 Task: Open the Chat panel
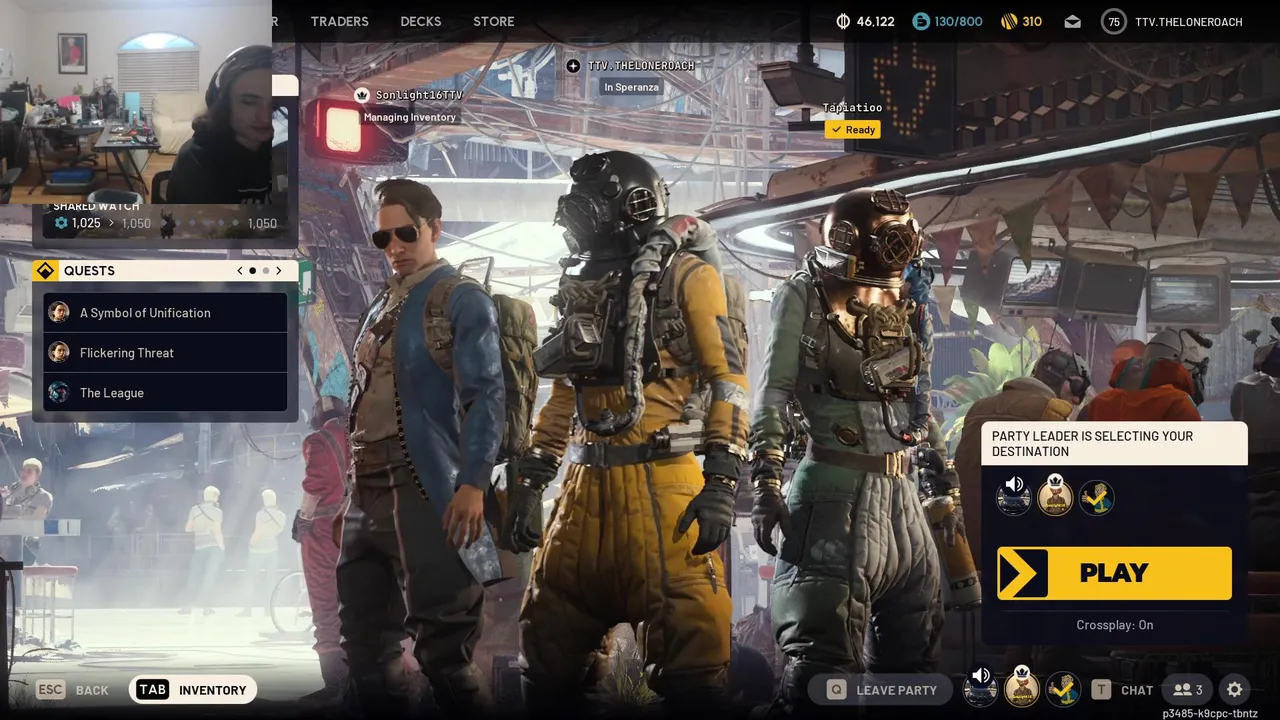(1137, 690)
